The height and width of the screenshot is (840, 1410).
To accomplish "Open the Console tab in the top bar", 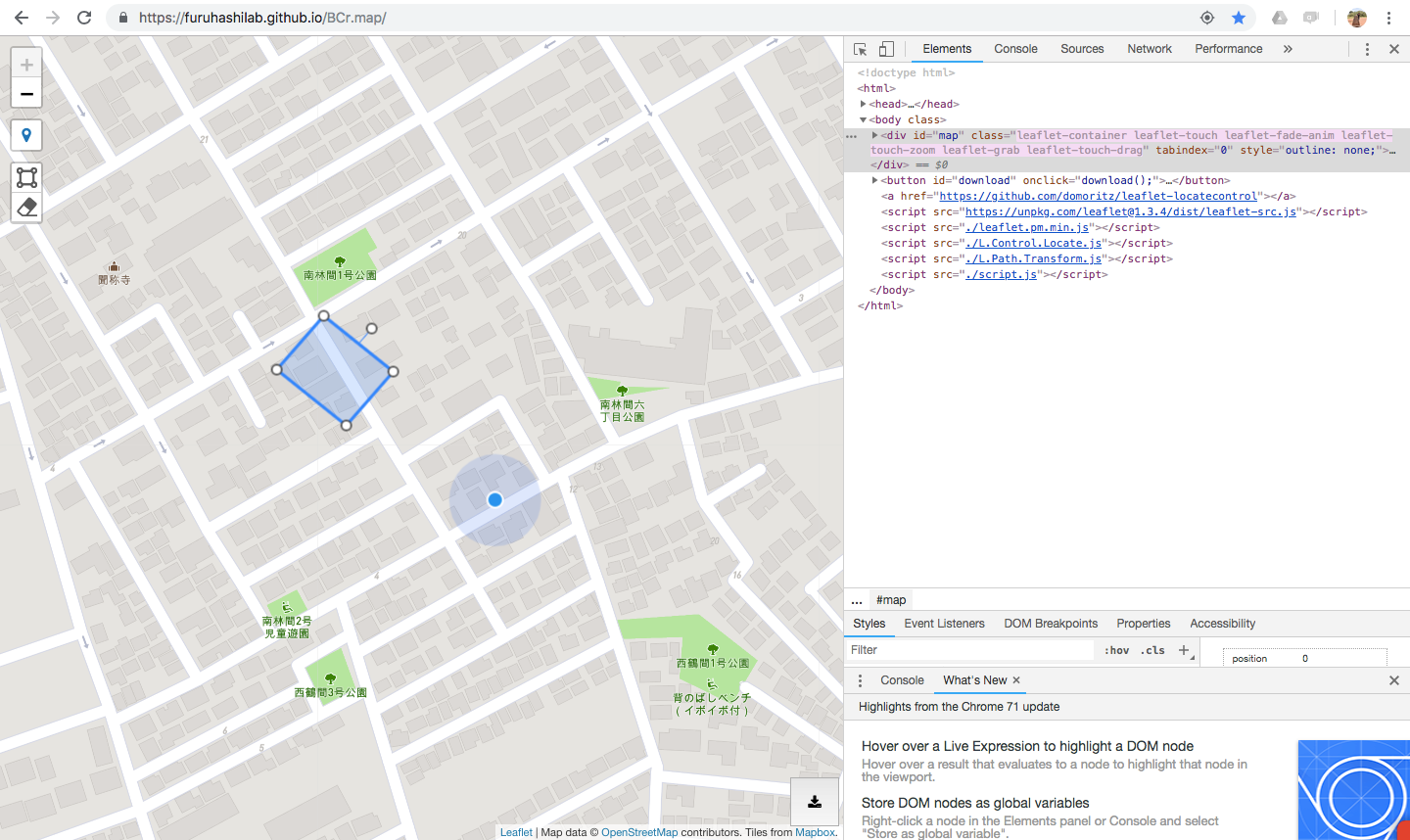I will 1015,49.
